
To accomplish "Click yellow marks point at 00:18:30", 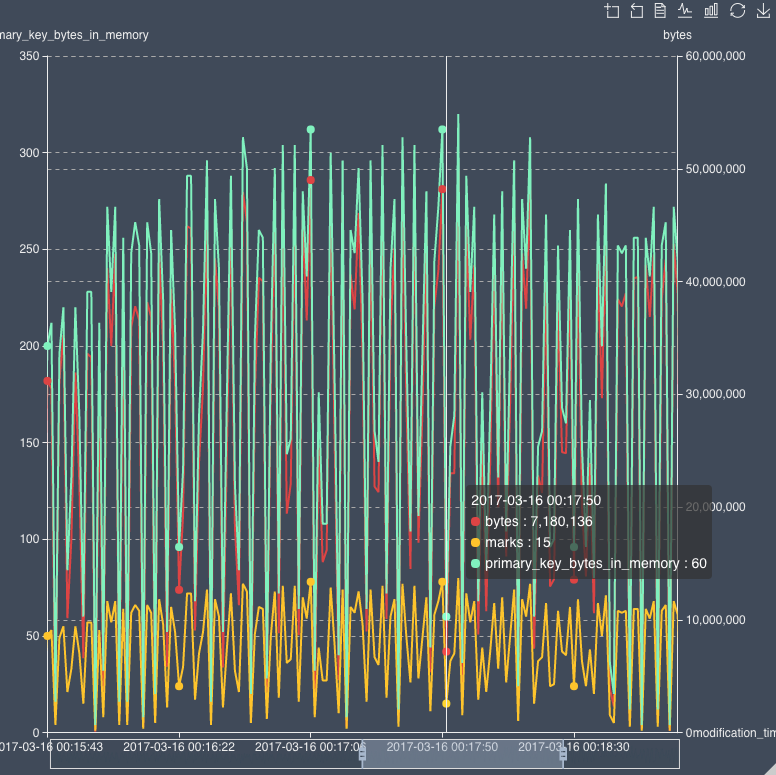I will tap(574, 686).
